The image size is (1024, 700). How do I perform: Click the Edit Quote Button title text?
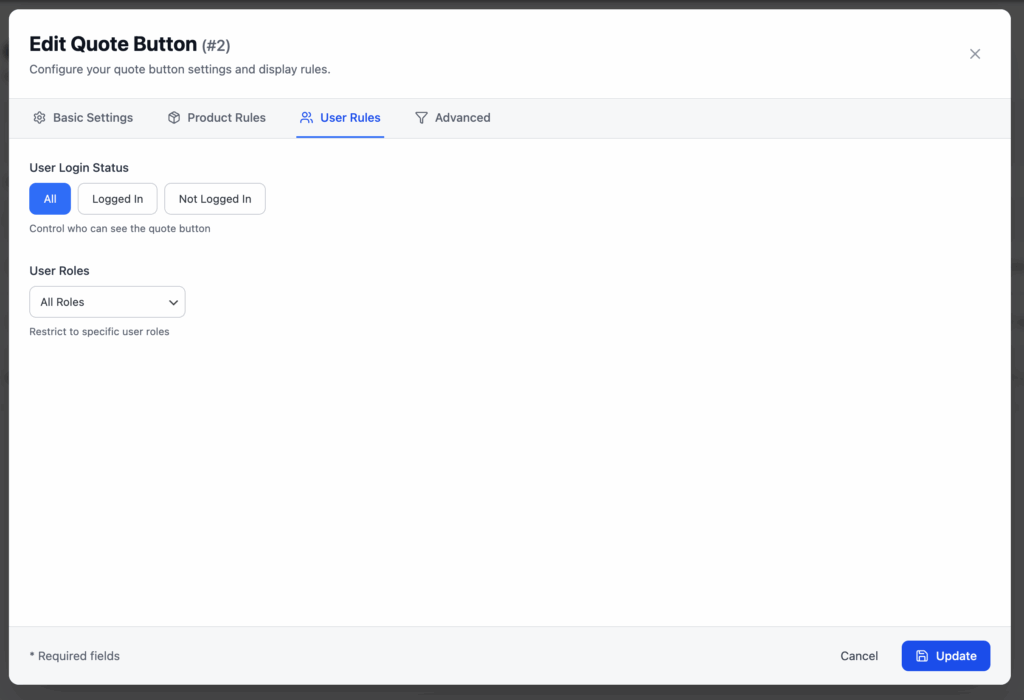[x=113, y=45]
